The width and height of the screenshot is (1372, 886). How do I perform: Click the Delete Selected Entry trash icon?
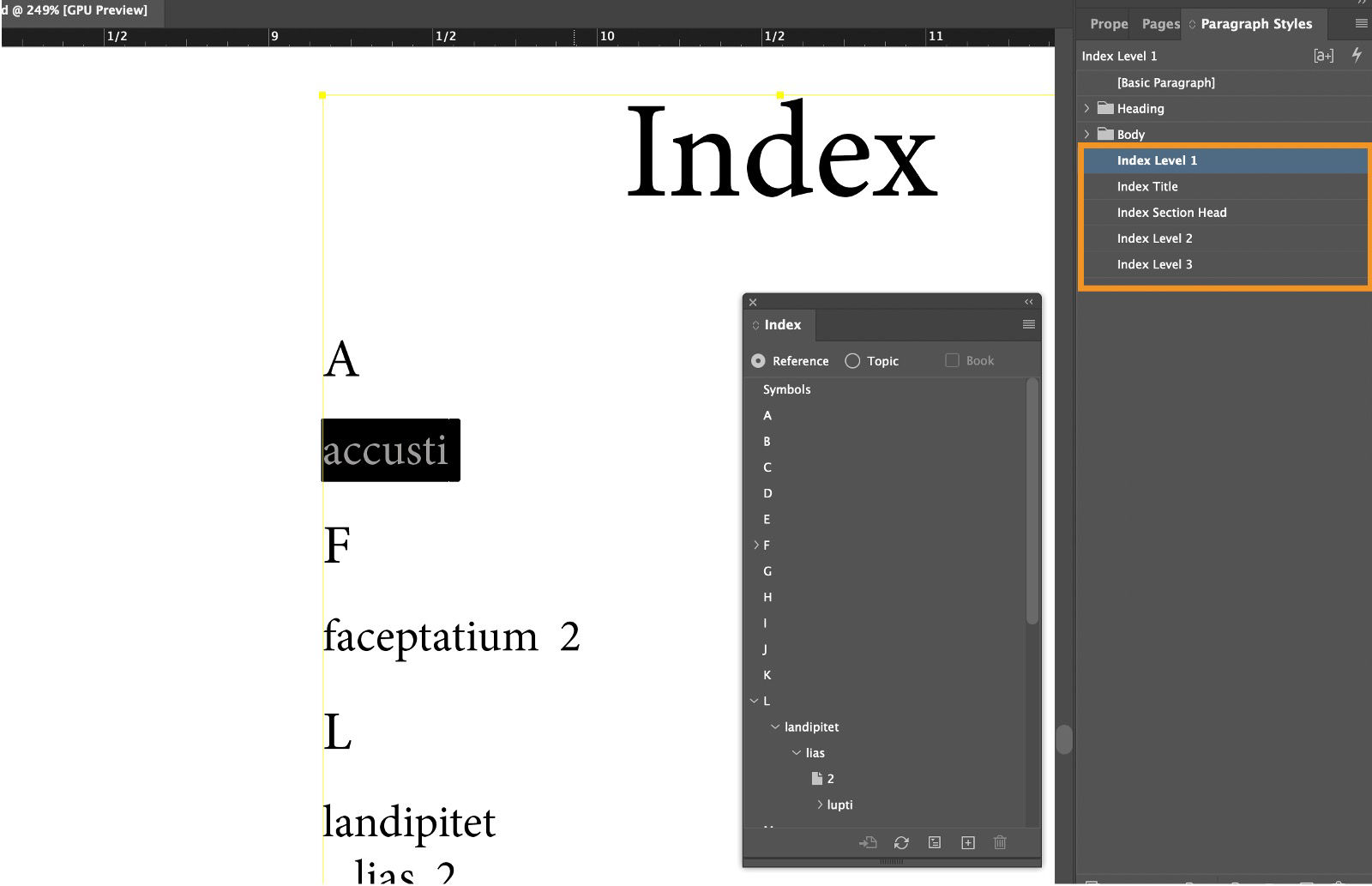1000,842
